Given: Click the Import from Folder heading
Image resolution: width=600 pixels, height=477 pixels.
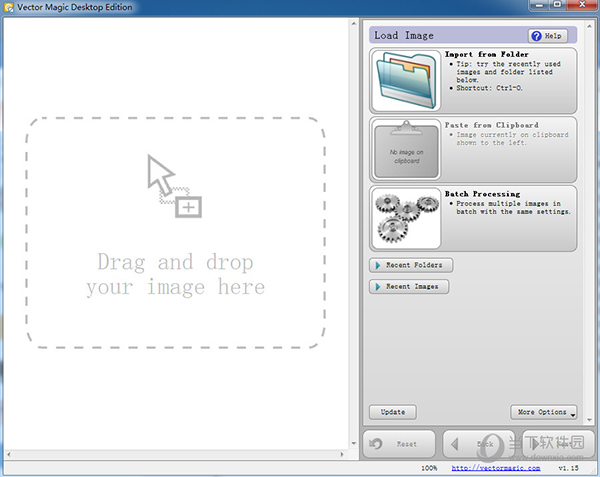Looking at the screenshot, I should tap(487, 54).
